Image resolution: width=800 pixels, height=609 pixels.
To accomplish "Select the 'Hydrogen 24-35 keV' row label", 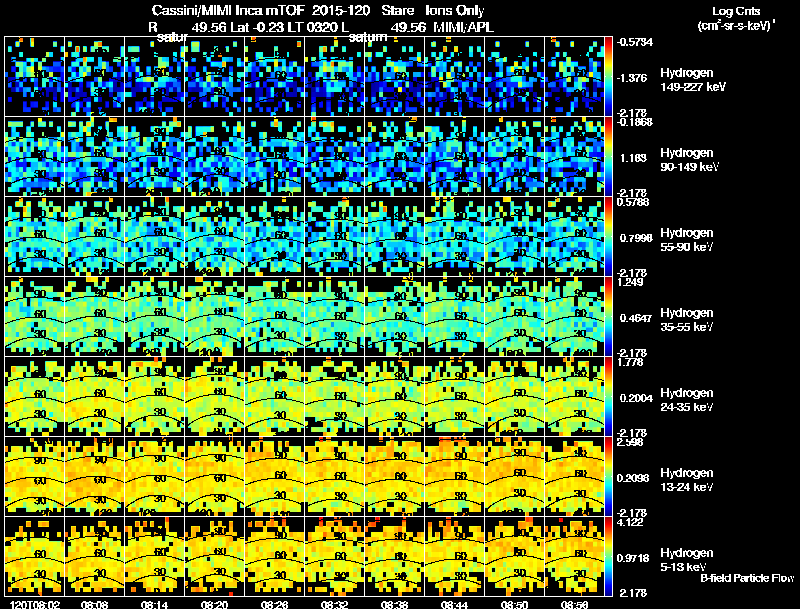I will coord(687,400).
